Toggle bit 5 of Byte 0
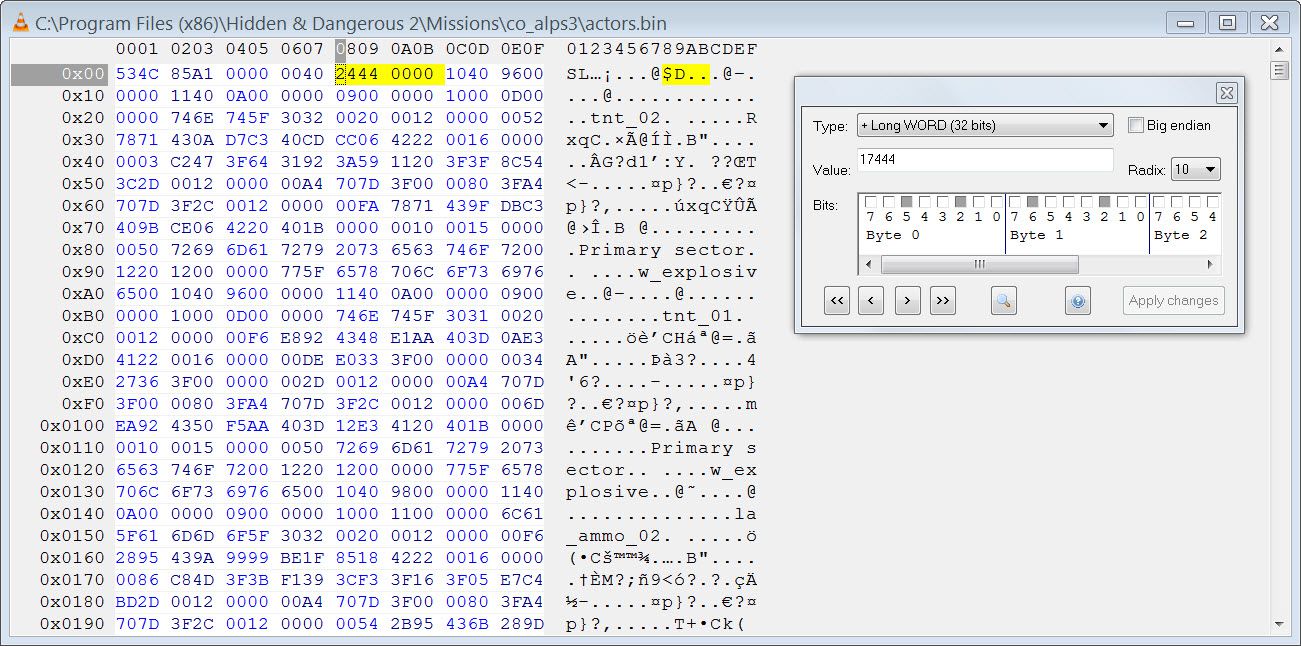This screenshot has height=646, width=1301. click(906, 202)
